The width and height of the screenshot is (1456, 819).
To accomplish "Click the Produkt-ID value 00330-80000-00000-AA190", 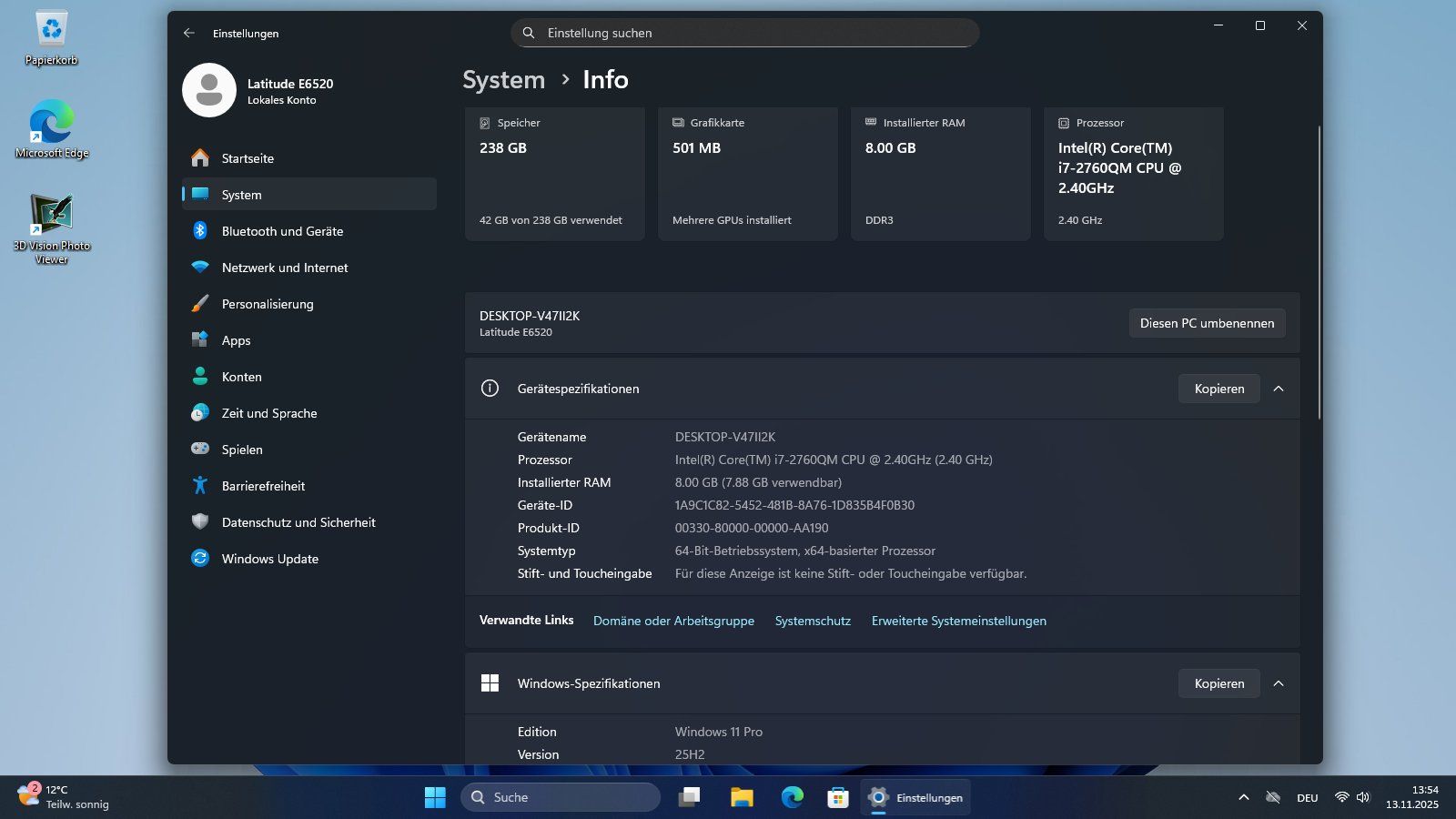I will pyautogui.click(x=752, y=528).
